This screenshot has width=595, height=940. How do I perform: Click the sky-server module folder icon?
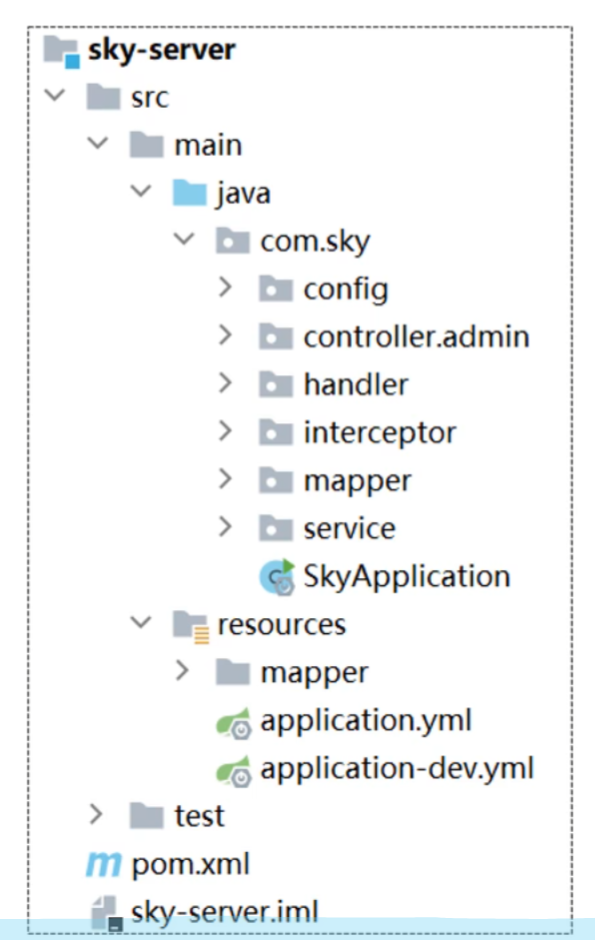(x=61, y=52)
